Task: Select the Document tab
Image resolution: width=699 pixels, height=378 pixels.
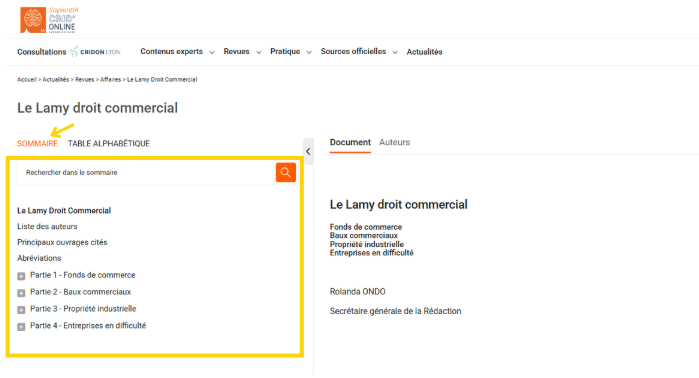Action: [x=350, y=142]
